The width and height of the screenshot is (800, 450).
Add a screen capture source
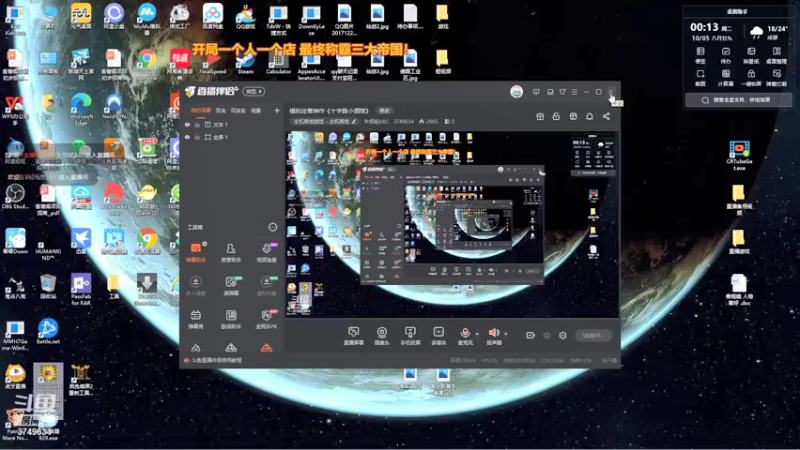[x=353, y=336]
